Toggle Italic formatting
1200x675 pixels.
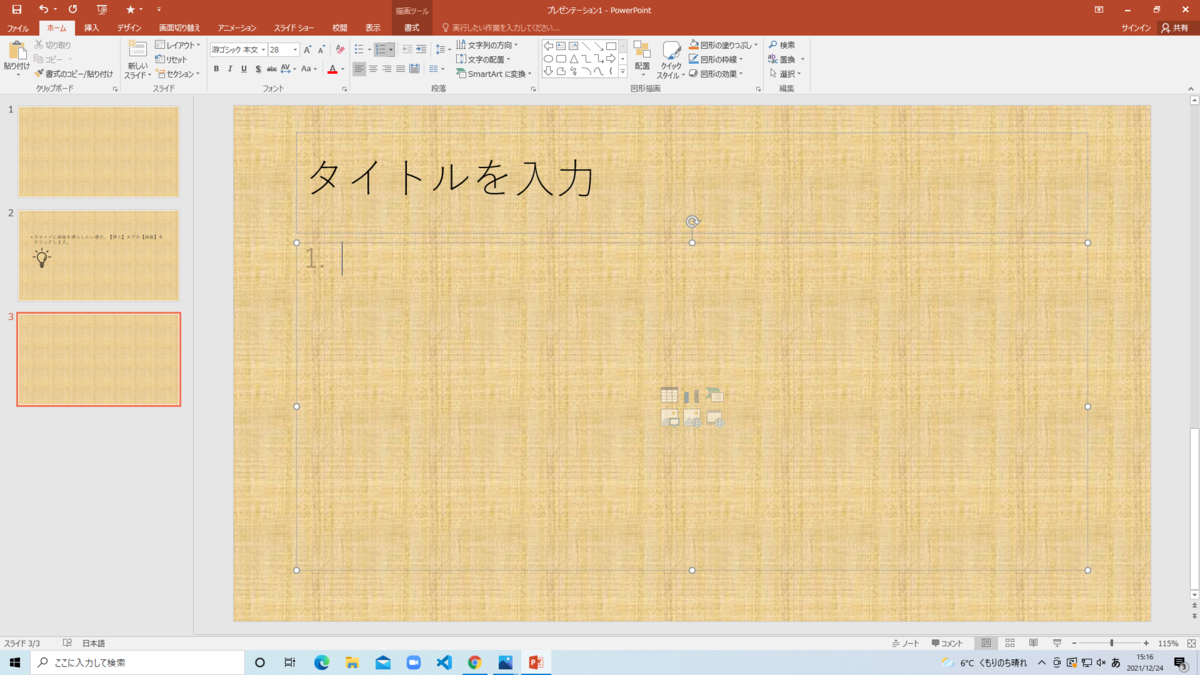230,68
